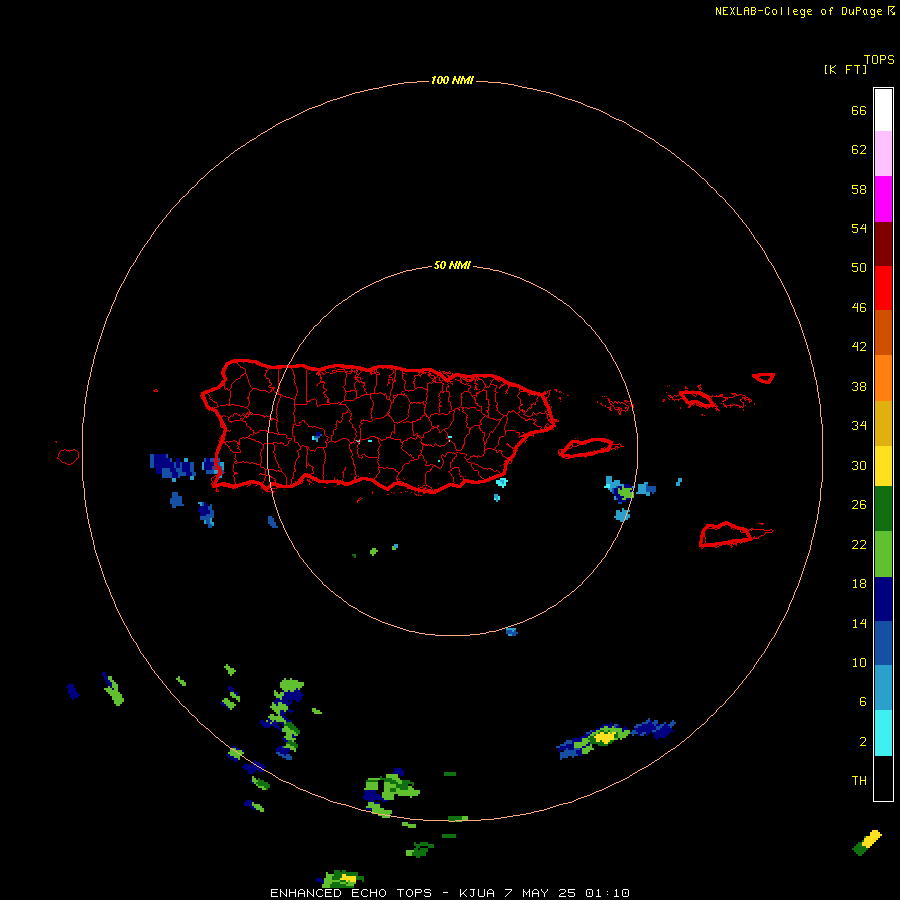The image size is (900, 900).
Task: Click the [K FT] units label
Action: pyautogui.click(x=845, y=69)
